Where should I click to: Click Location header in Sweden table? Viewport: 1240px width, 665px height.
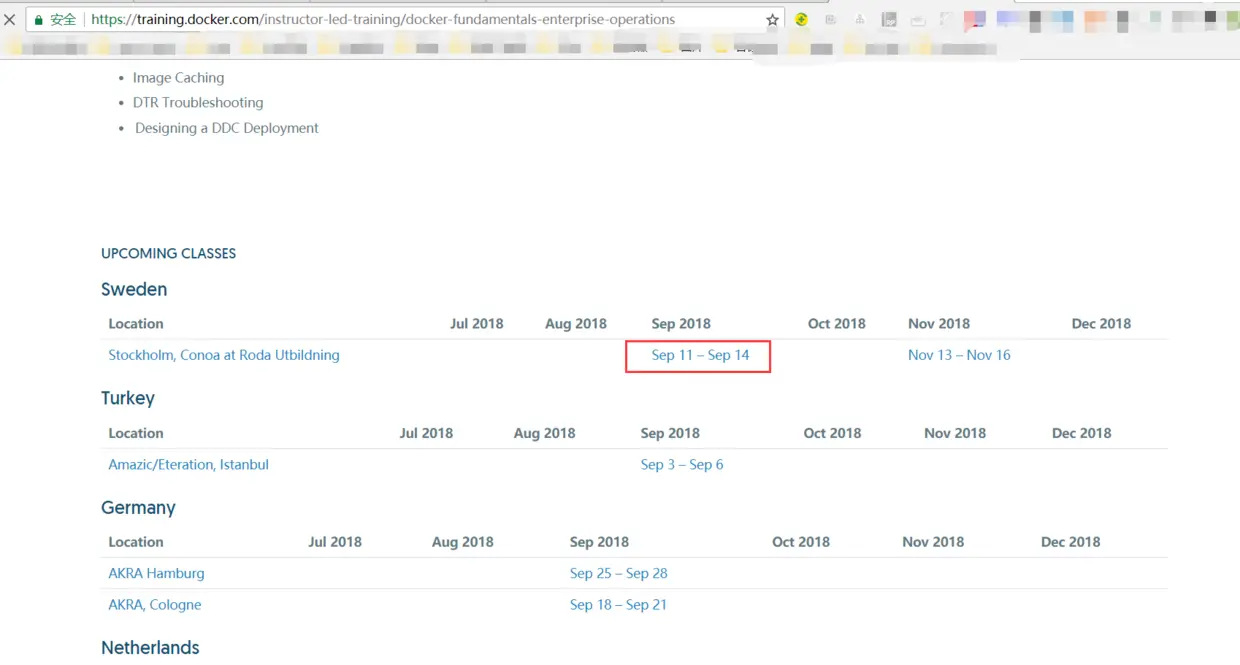click(136, 324)
